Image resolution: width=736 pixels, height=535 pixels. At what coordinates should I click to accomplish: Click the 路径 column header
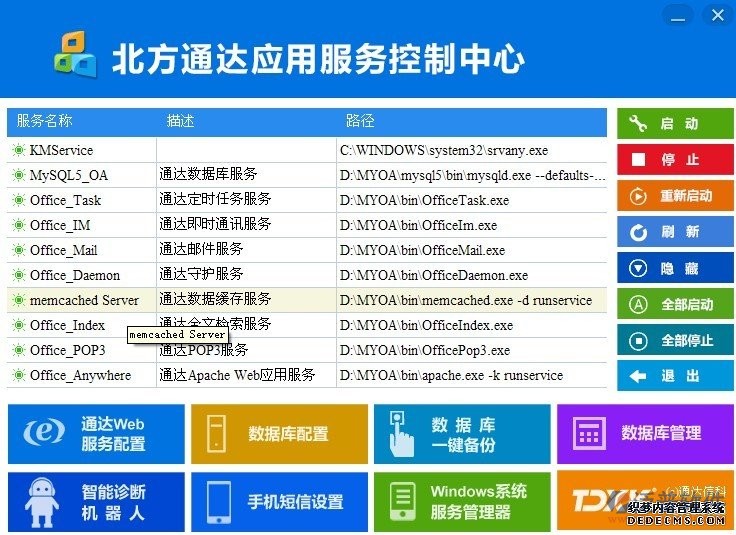360,121
